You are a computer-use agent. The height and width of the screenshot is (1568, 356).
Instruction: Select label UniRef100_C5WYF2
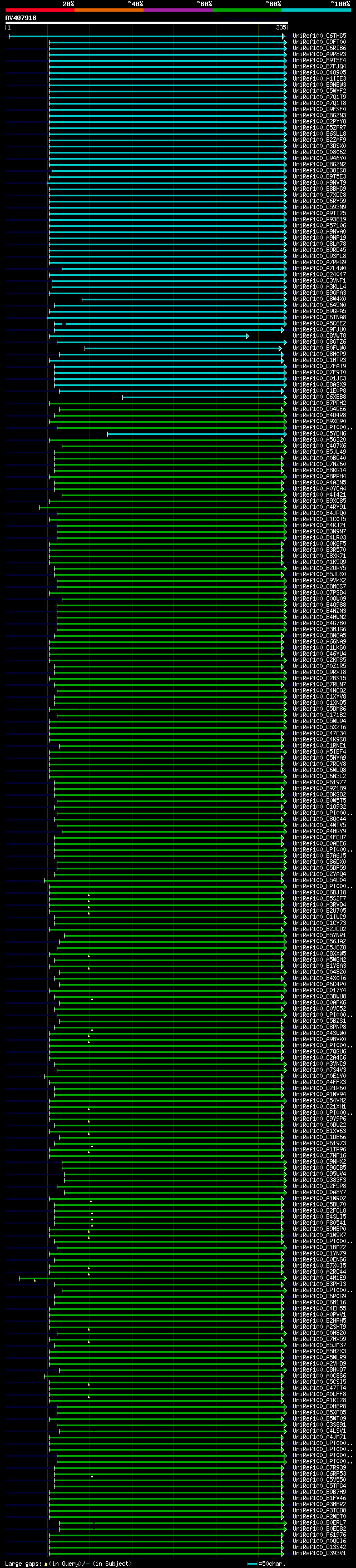coord(319,91)
